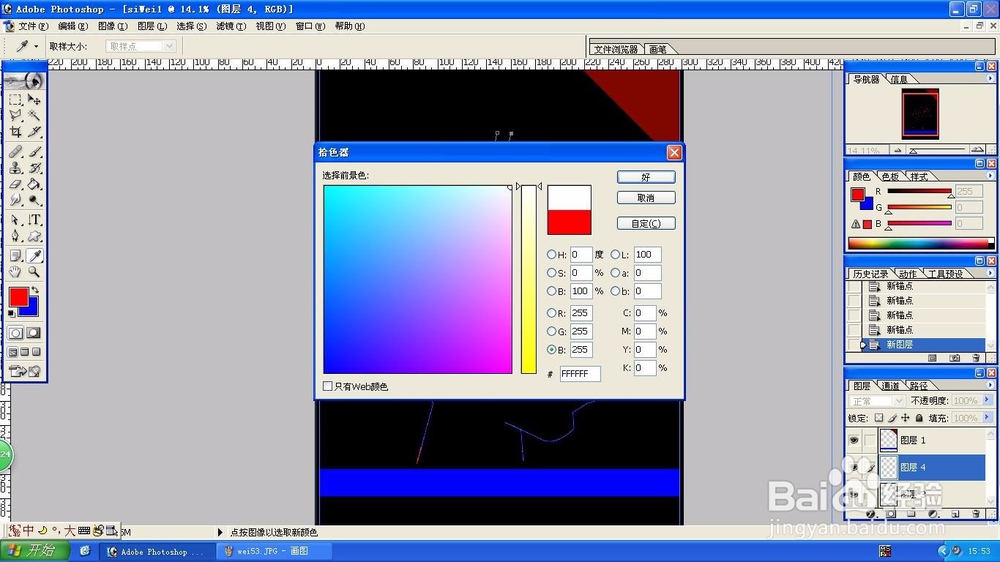1000x562 pixels.
Task: Select the Type tool
Action: (x=34, y=220)
